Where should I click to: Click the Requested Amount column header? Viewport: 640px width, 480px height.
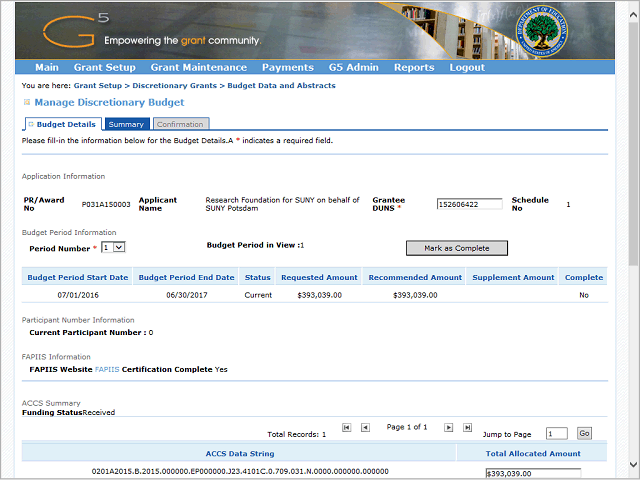click(x=319, y=278)
